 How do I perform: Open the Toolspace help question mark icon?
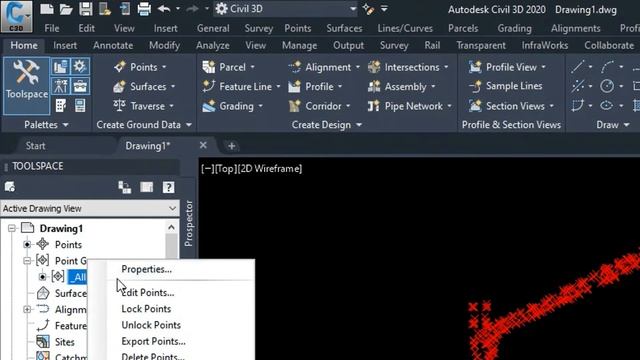click(x=169, y=187)
